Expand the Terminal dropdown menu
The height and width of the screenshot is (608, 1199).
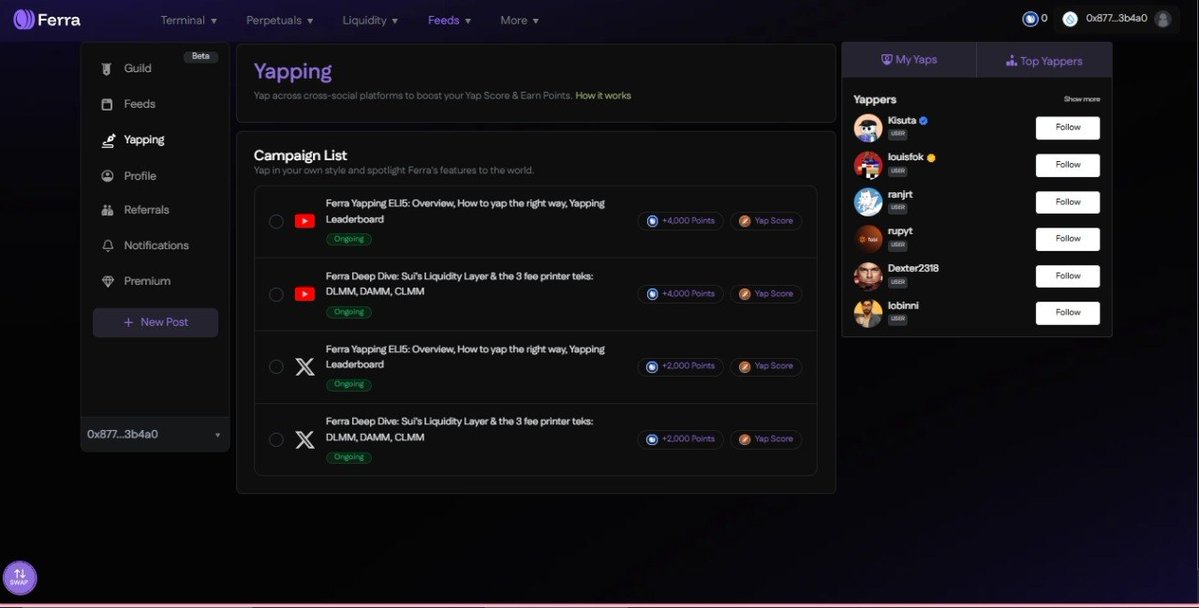[189, 21]
